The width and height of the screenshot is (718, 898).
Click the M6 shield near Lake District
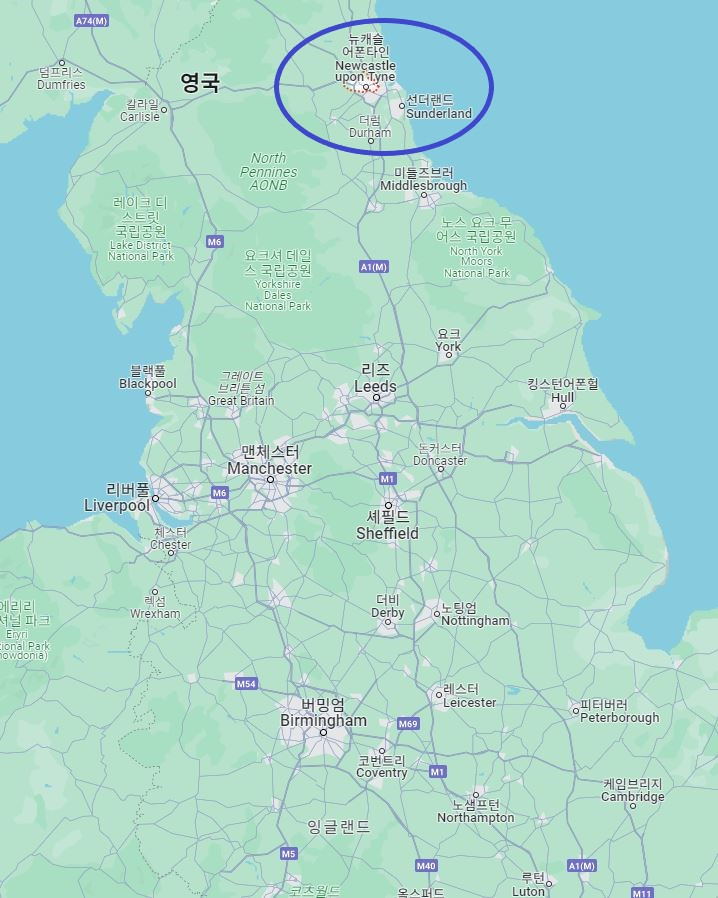215,242
